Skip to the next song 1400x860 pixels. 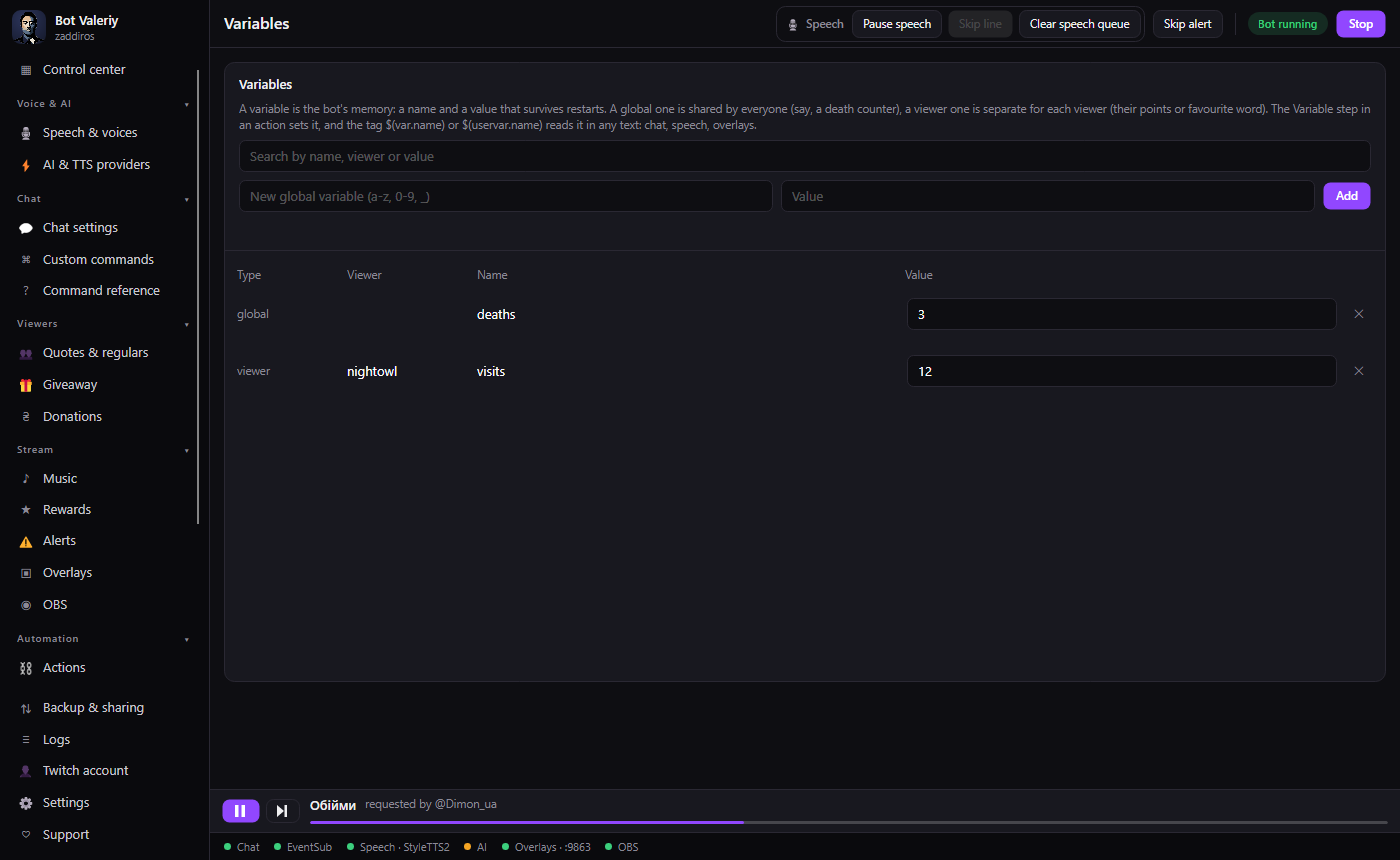283,811
